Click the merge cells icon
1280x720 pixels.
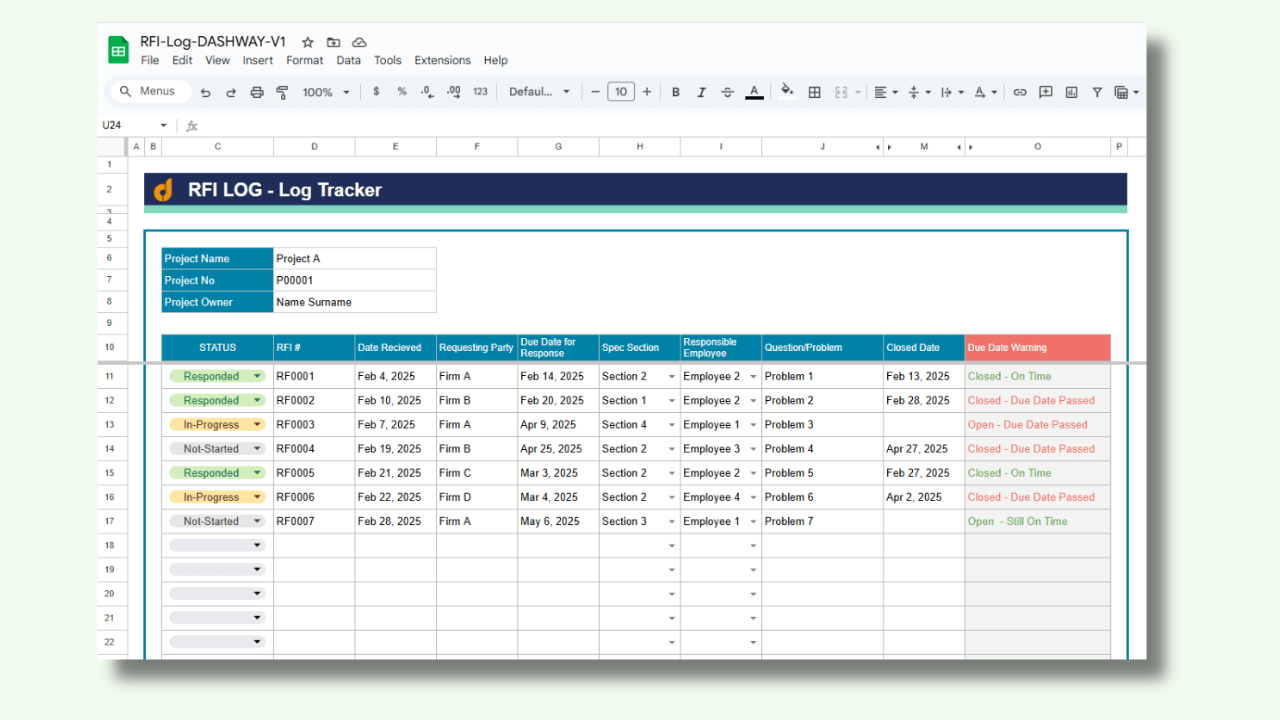[x=841, y=92]
